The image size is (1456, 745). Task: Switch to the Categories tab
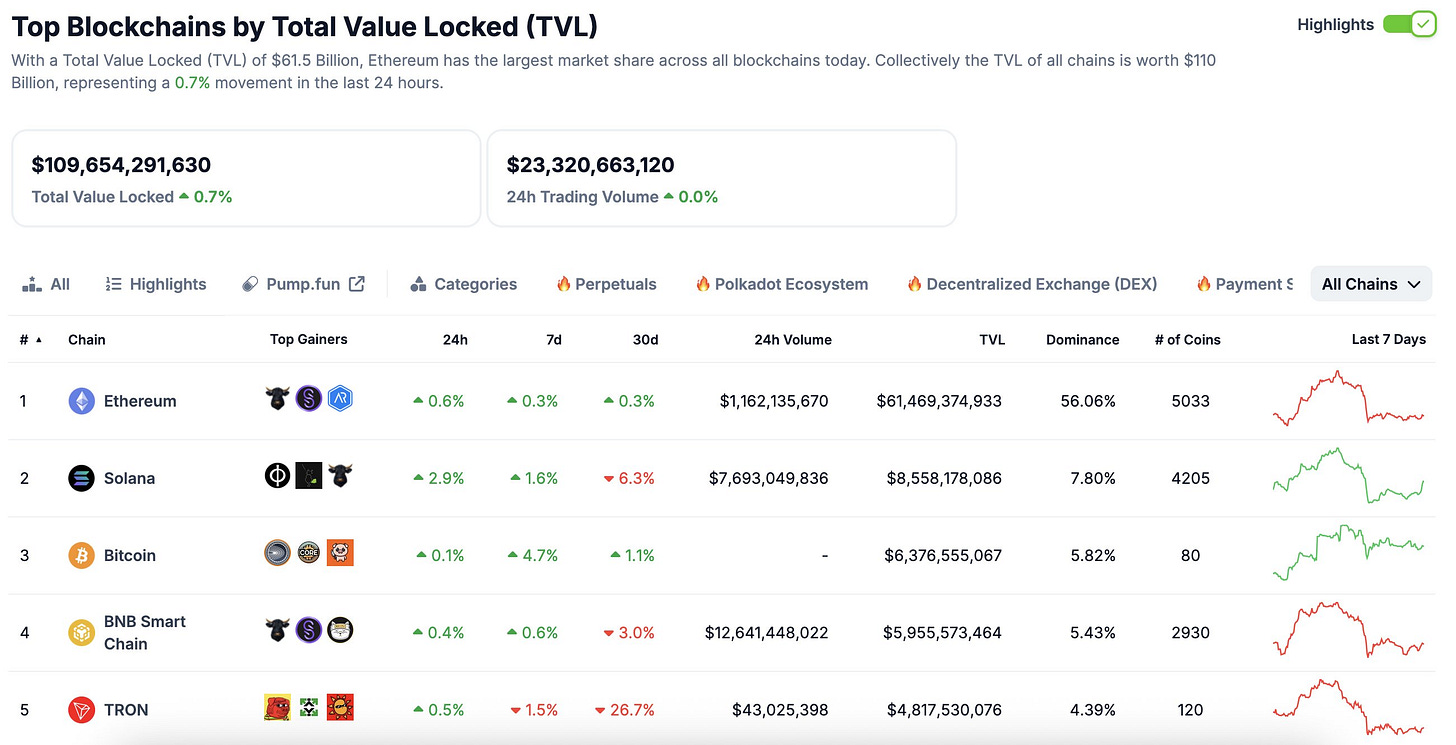(463, 284)
